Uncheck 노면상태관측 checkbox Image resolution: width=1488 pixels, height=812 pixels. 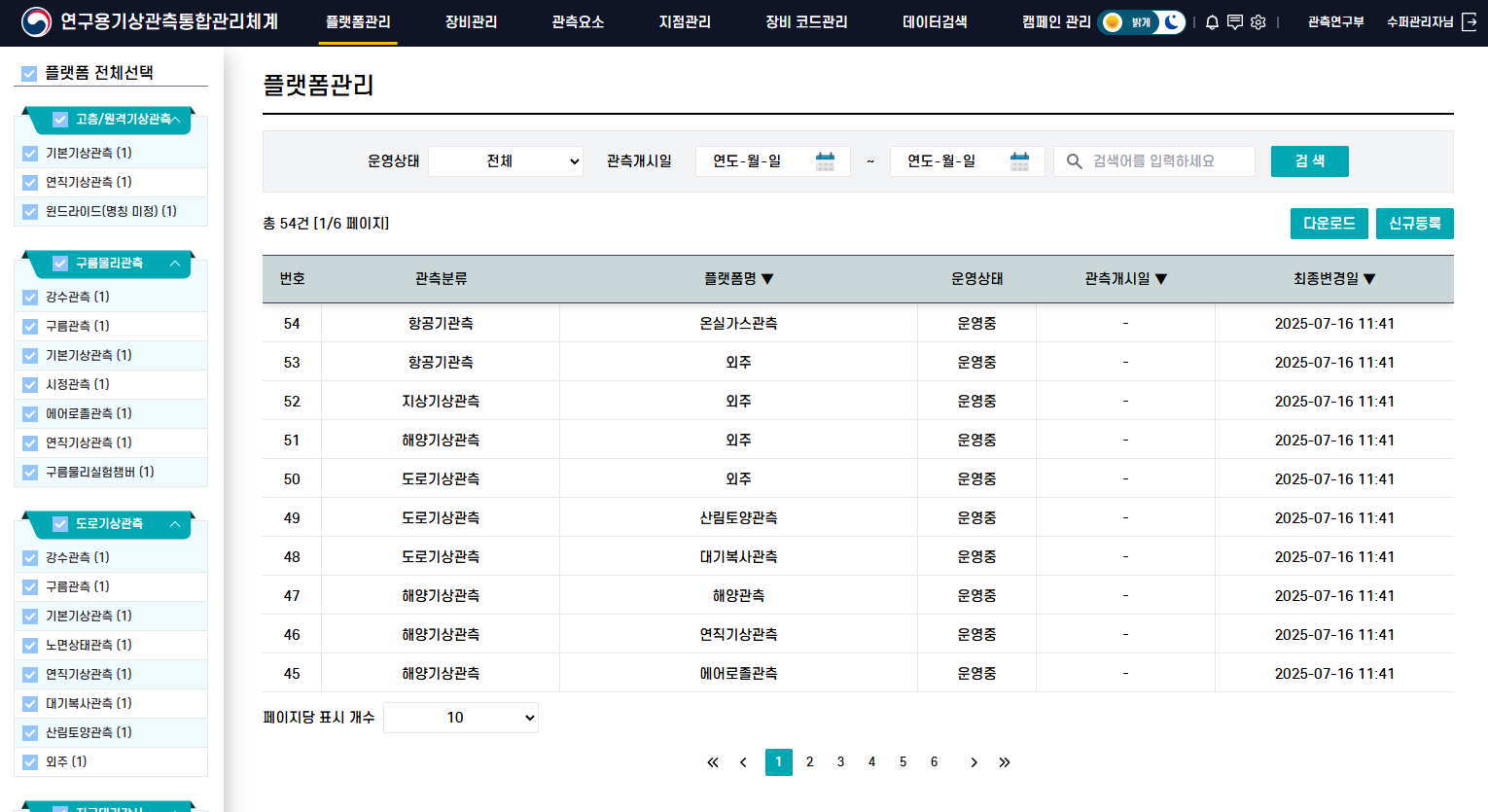click(x=30, y=646)
